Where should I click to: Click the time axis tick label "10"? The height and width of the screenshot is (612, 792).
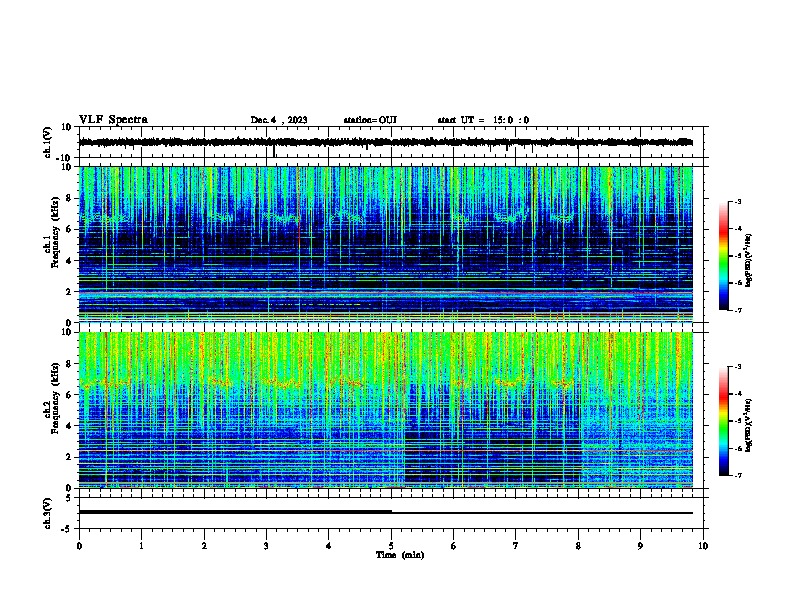pyautogui.click(x=703, y=546)
